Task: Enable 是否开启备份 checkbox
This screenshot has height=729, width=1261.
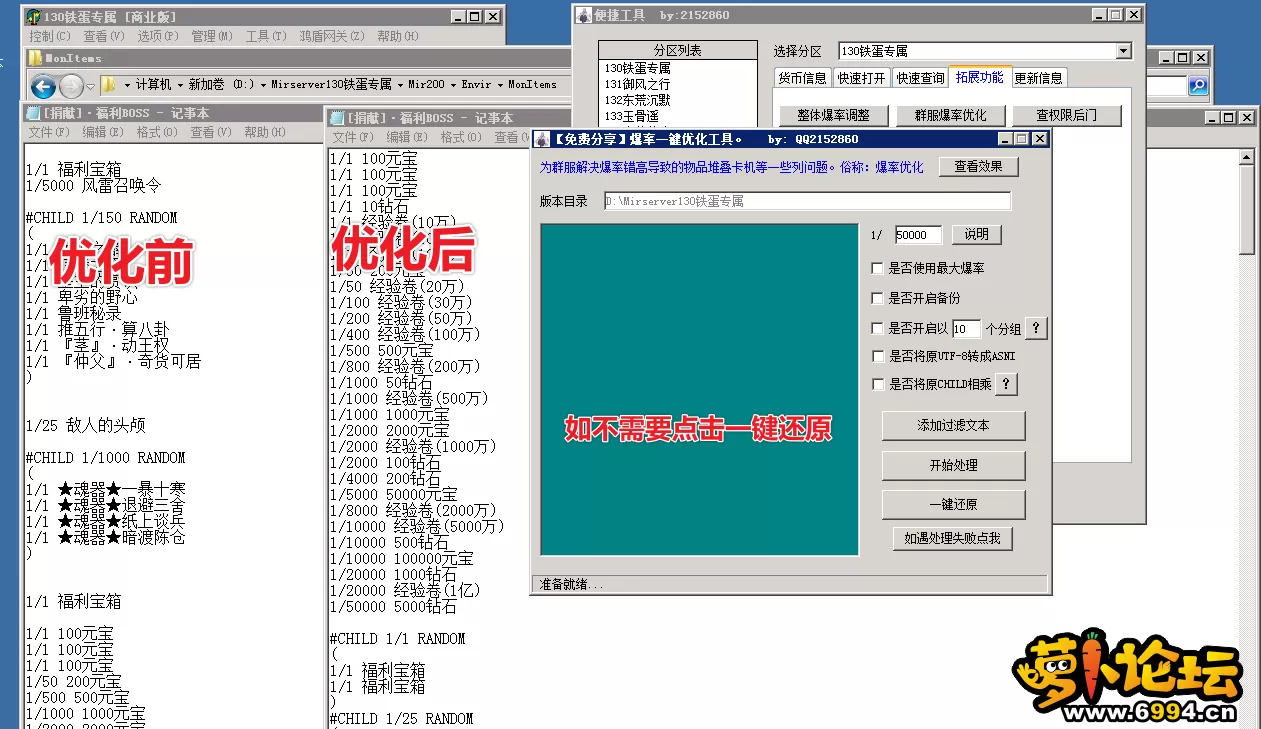Action: [x=878, y=298]
